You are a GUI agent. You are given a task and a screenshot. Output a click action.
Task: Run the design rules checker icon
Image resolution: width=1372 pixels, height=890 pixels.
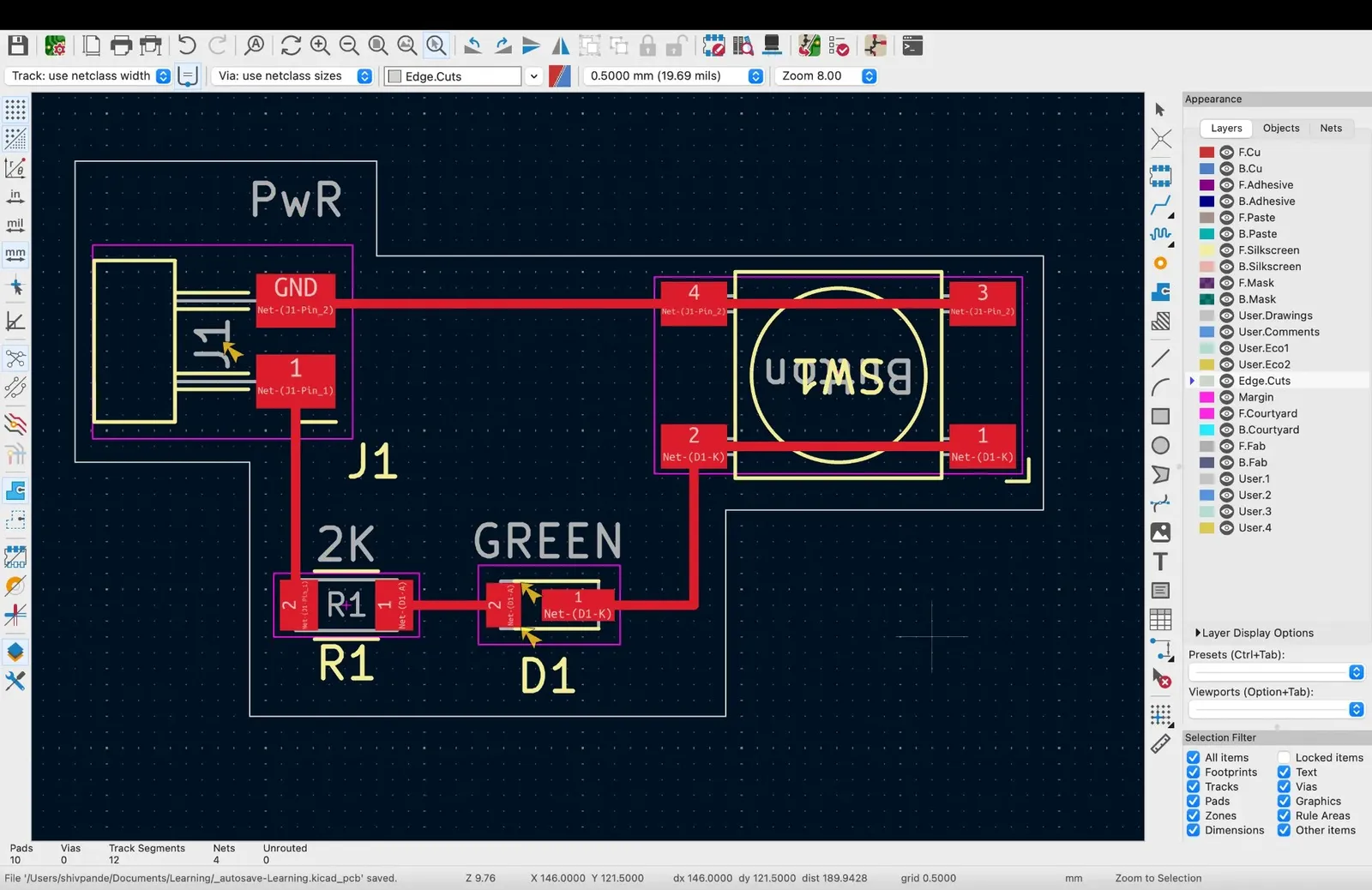click(x=839, y=45)
